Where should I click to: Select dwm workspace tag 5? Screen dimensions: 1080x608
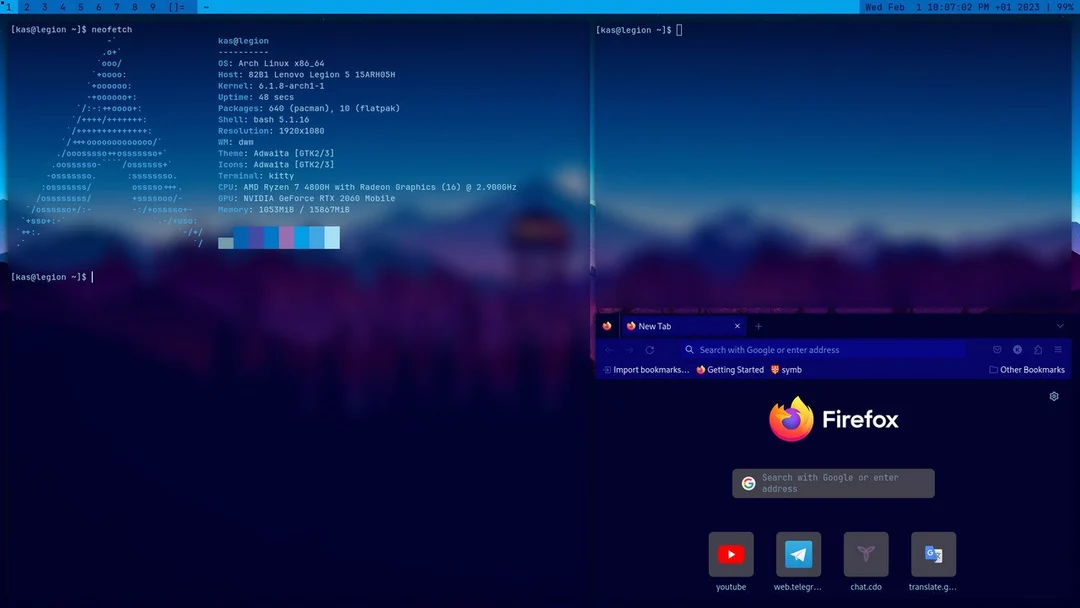(80, 6)
